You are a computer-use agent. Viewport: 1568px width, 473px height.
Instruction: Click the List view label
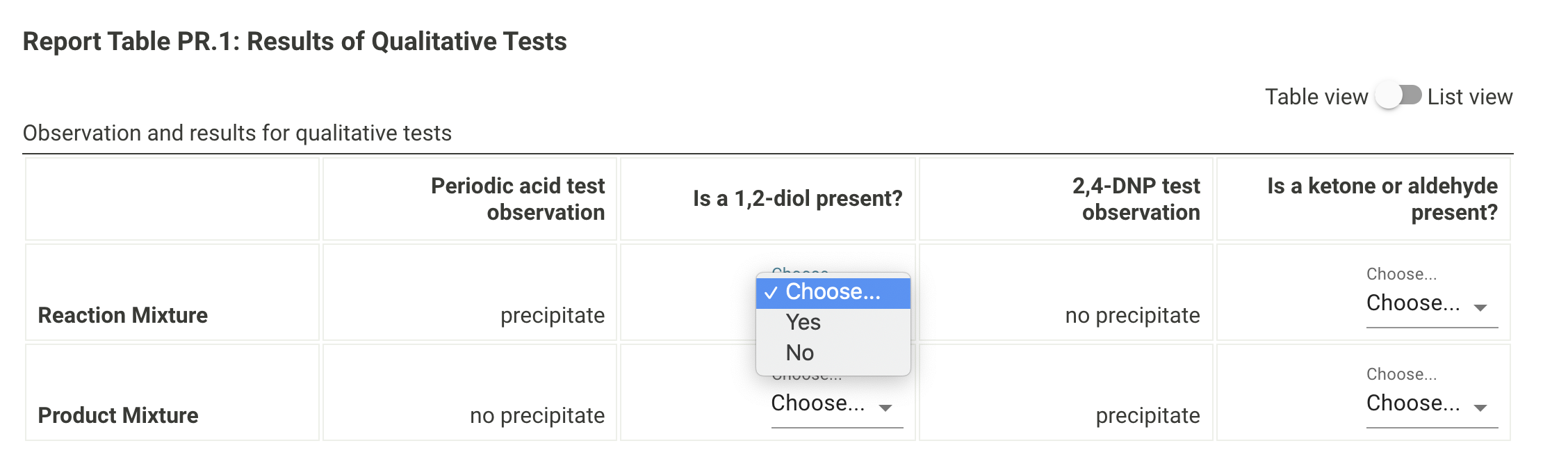click(x=1469, y=97)
